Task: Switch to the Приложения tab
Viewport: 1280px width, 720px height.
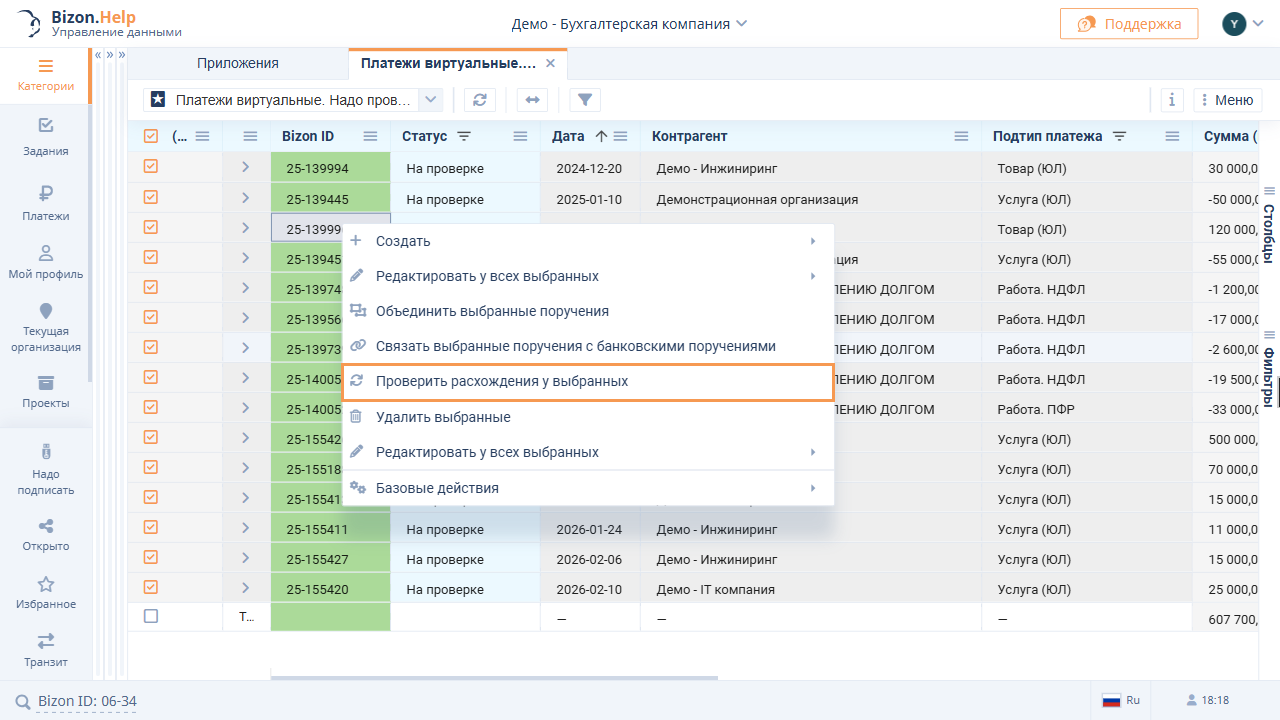Action: [238, 64]
